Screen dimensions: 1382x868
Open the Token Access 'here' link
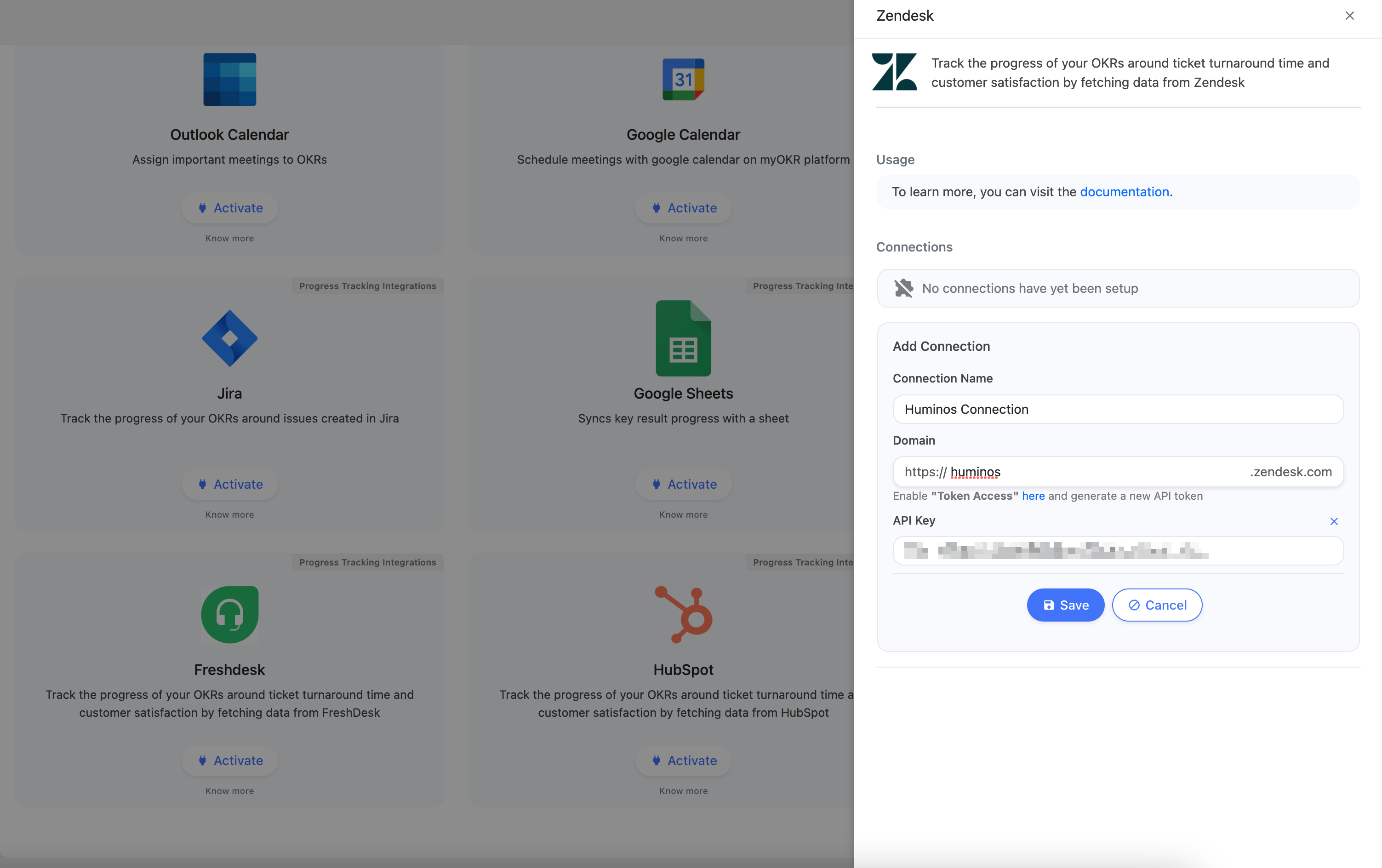pos(1033,496)
